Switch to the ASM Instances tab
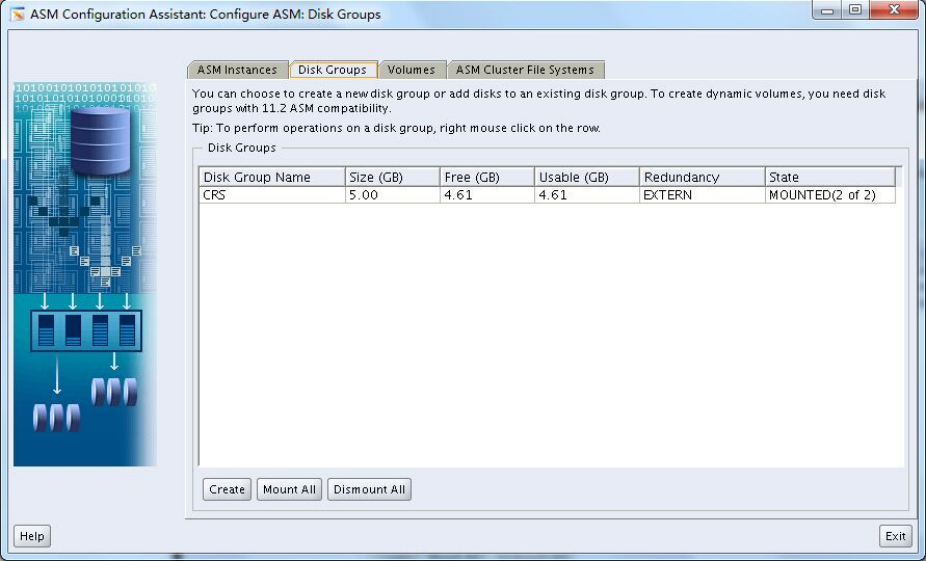Image resolution: width=926 pixels, height=561 pixels. coord(237,70)
